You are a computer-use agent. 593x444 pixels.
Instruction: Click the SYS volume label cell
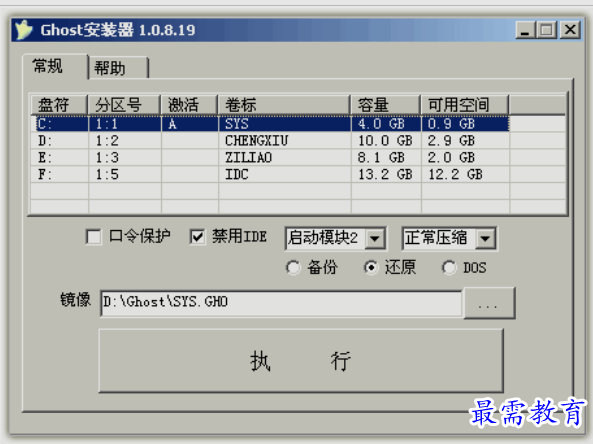click(237, 124)
